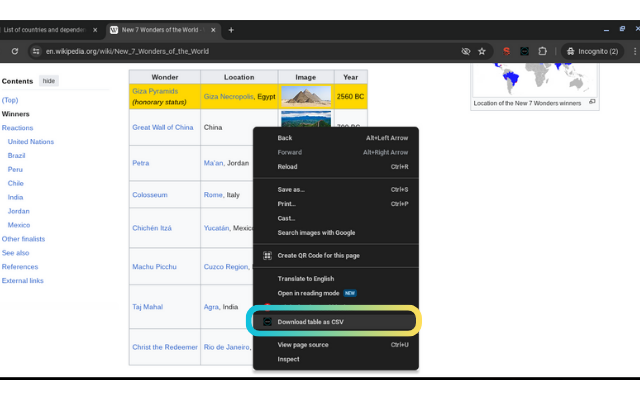Open the Taj Mahal link
The image size is (640, 400).
(x=147, y=307)
